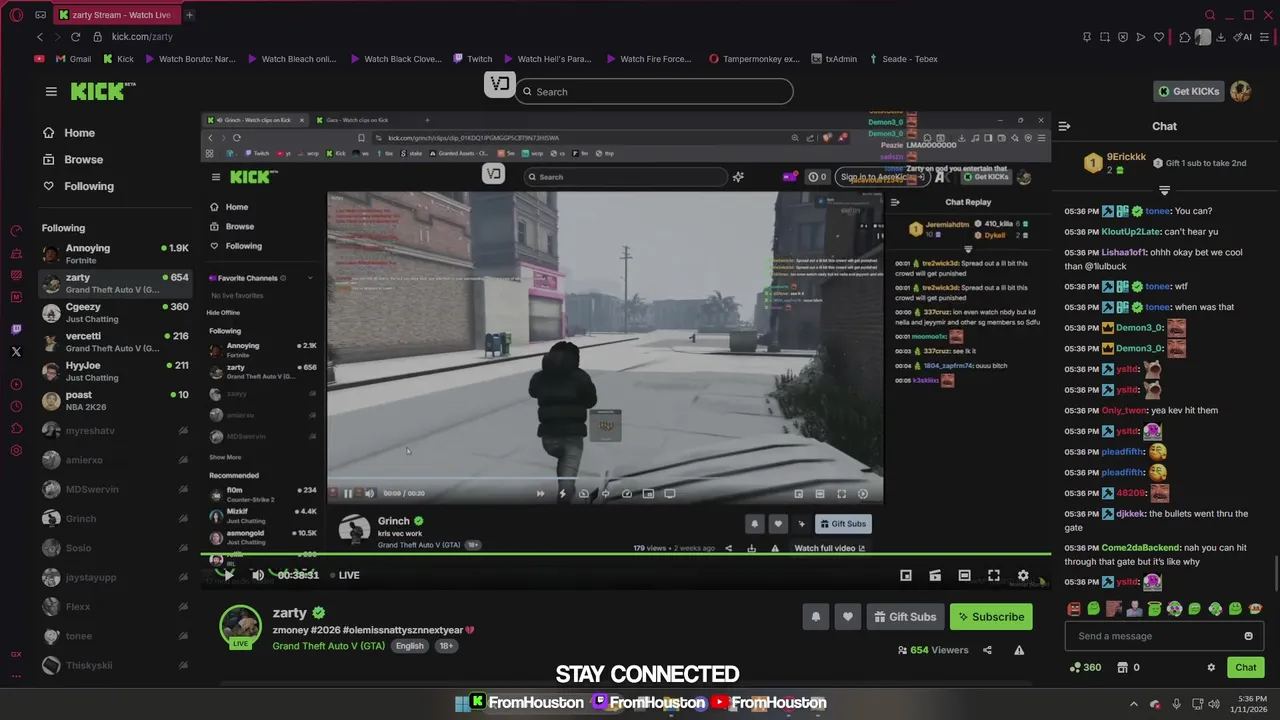
Task: Open Opera easy setup menu icon
Action: tap(1265, 37)
